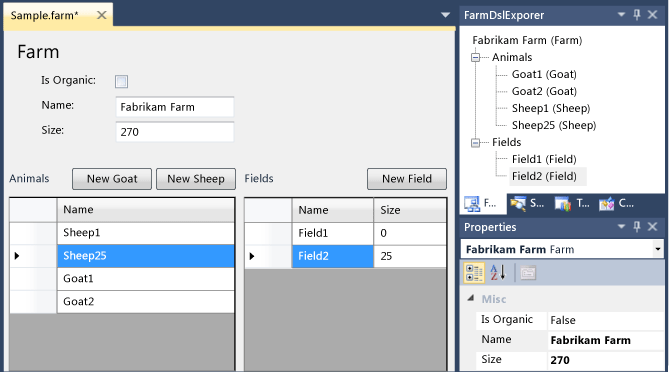Click the Alphabetical sort icon in Properties
669x372 pixels.
[x=497, y=273]
